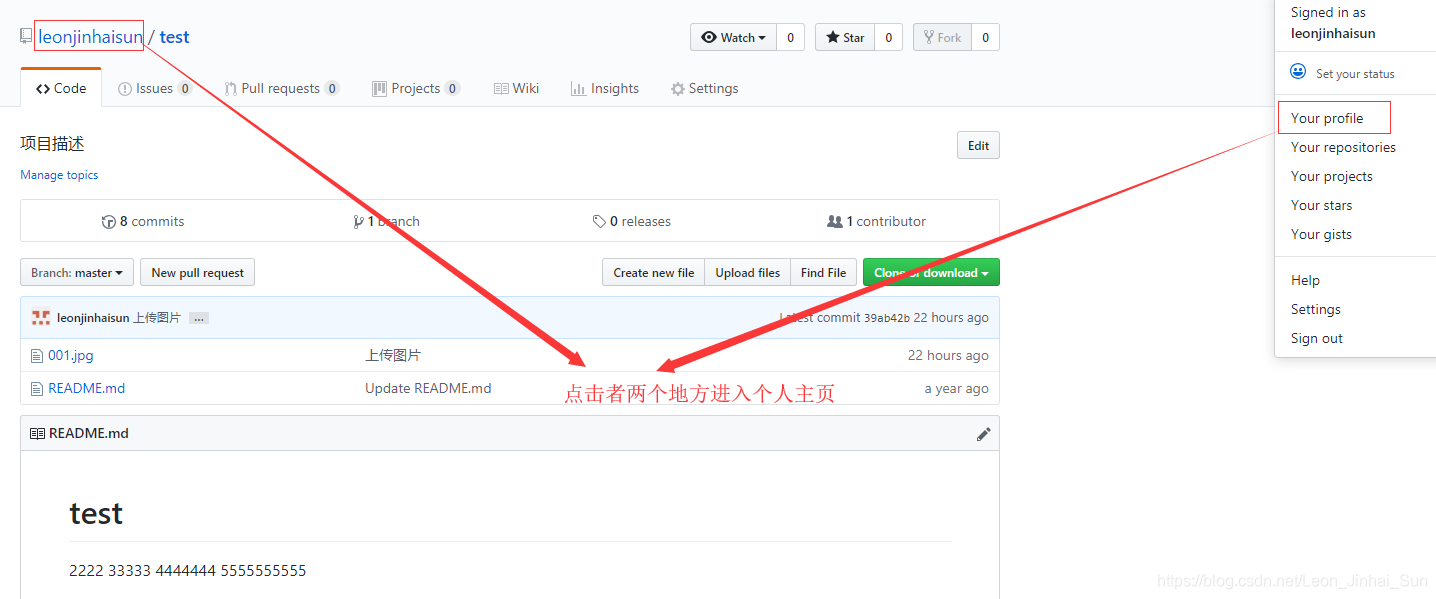Select Your gists in user menu
1436x599 pixels.
click(1321, 234)
